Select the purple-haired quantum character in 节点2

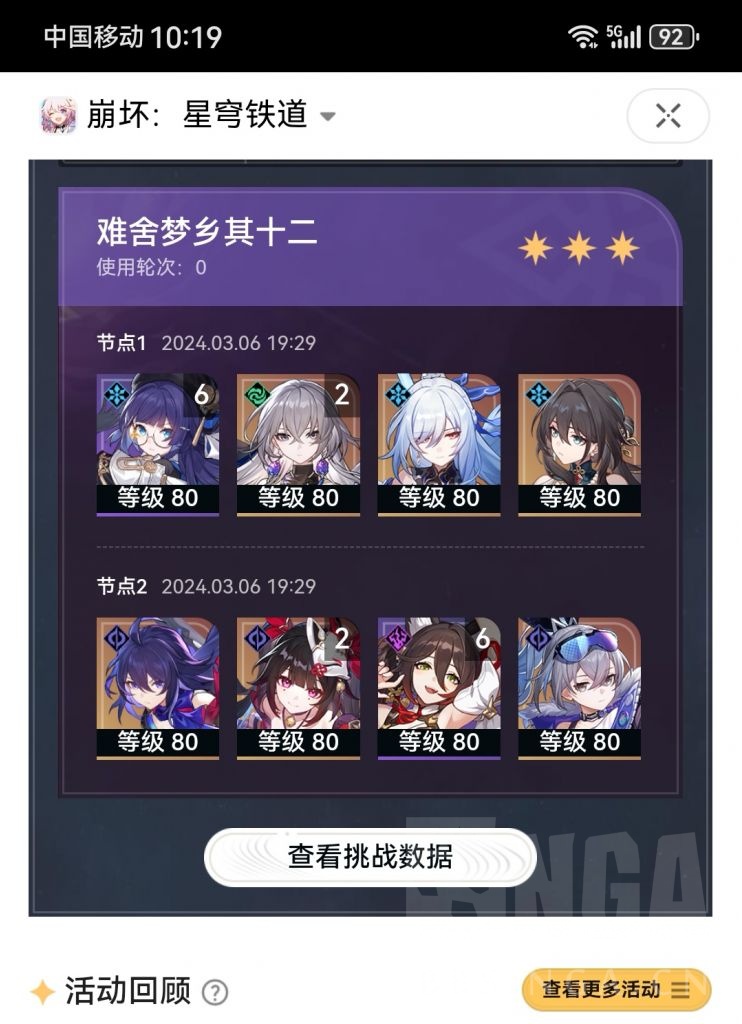pos(157,688)
